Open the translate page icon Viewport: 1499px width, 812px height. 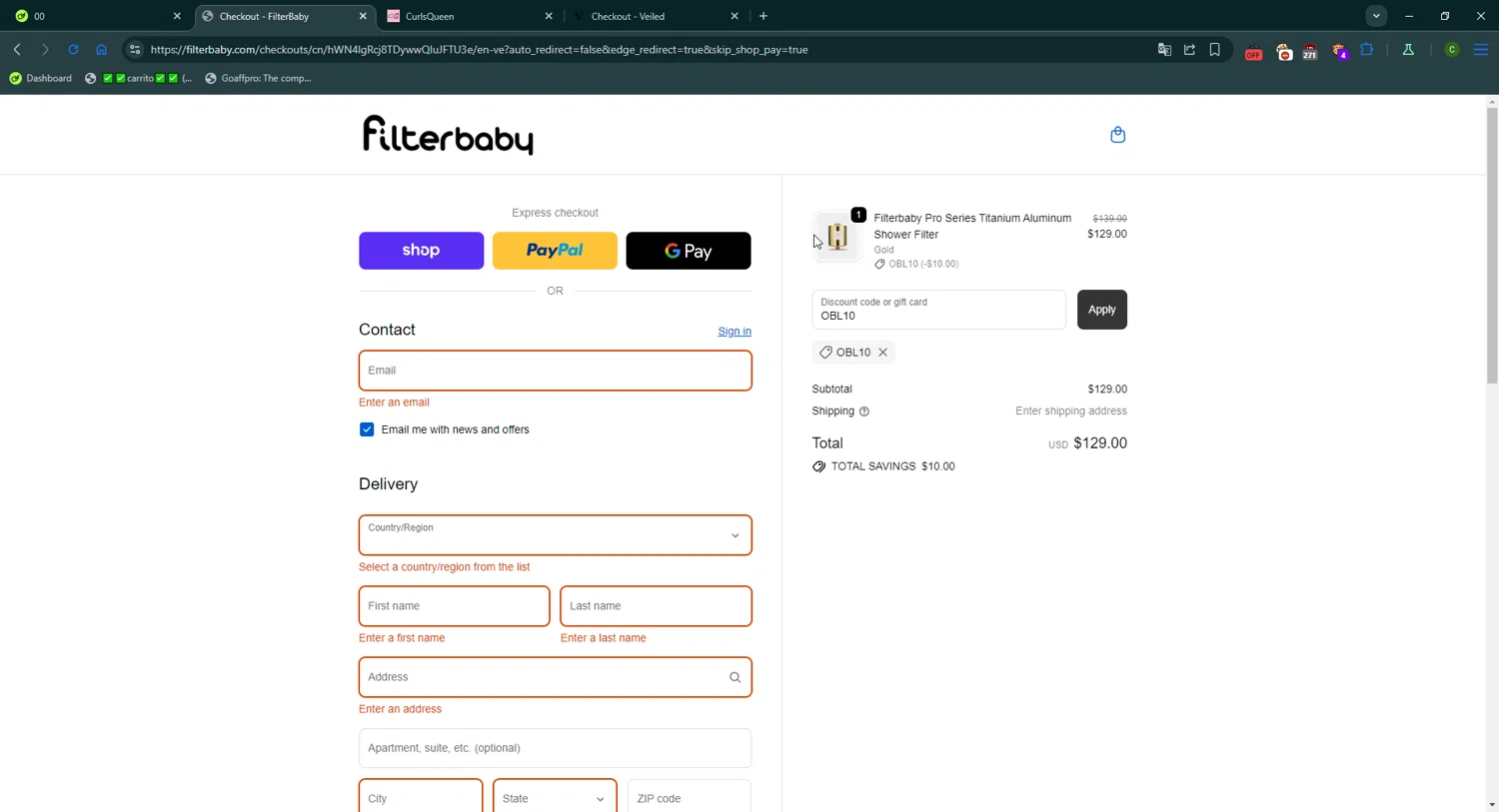pos(1164,50)
